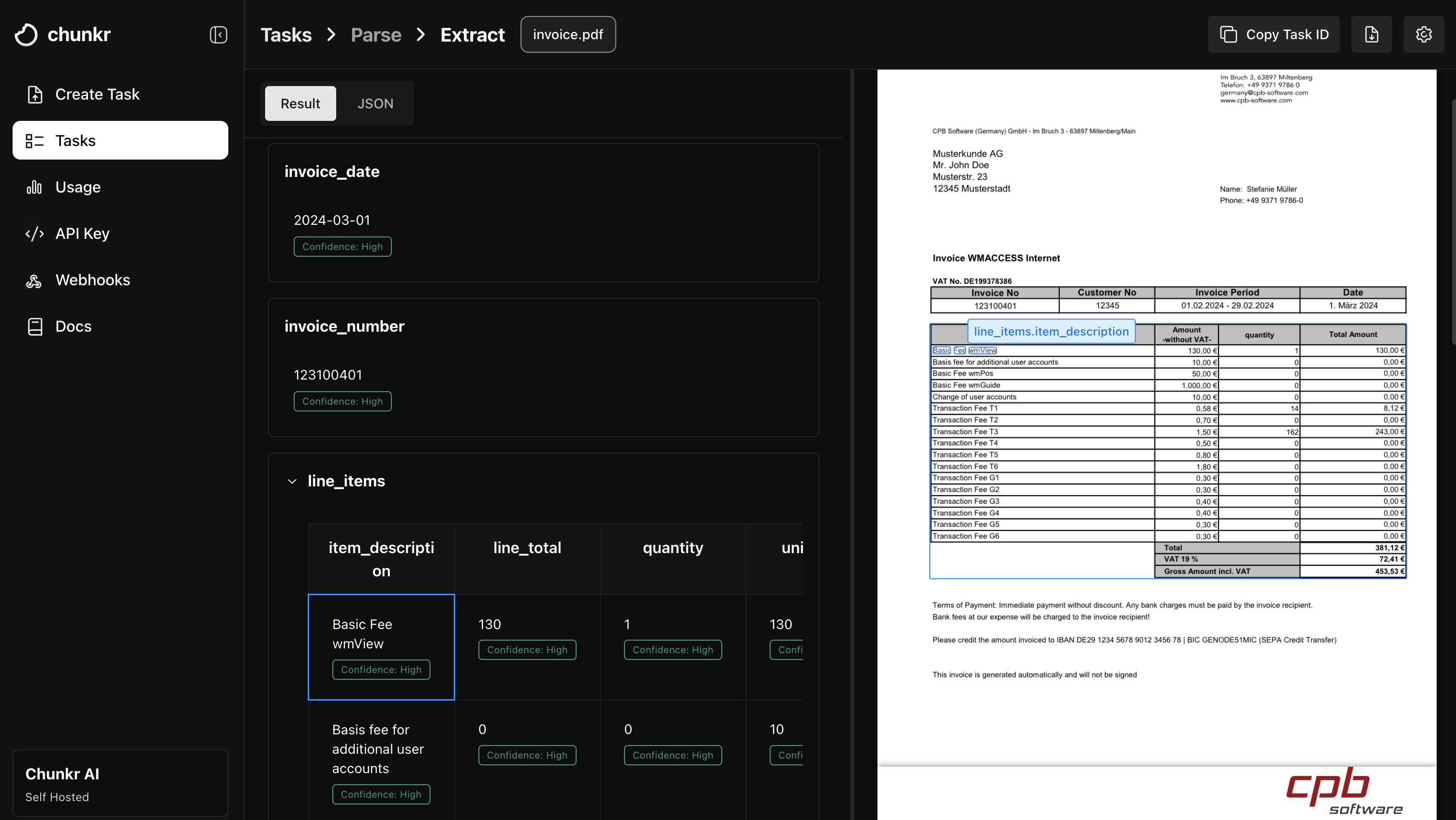This screenshot has width=1456, height=820.
Task: Open the settings gear icon
Action: tap(1423, 34)
